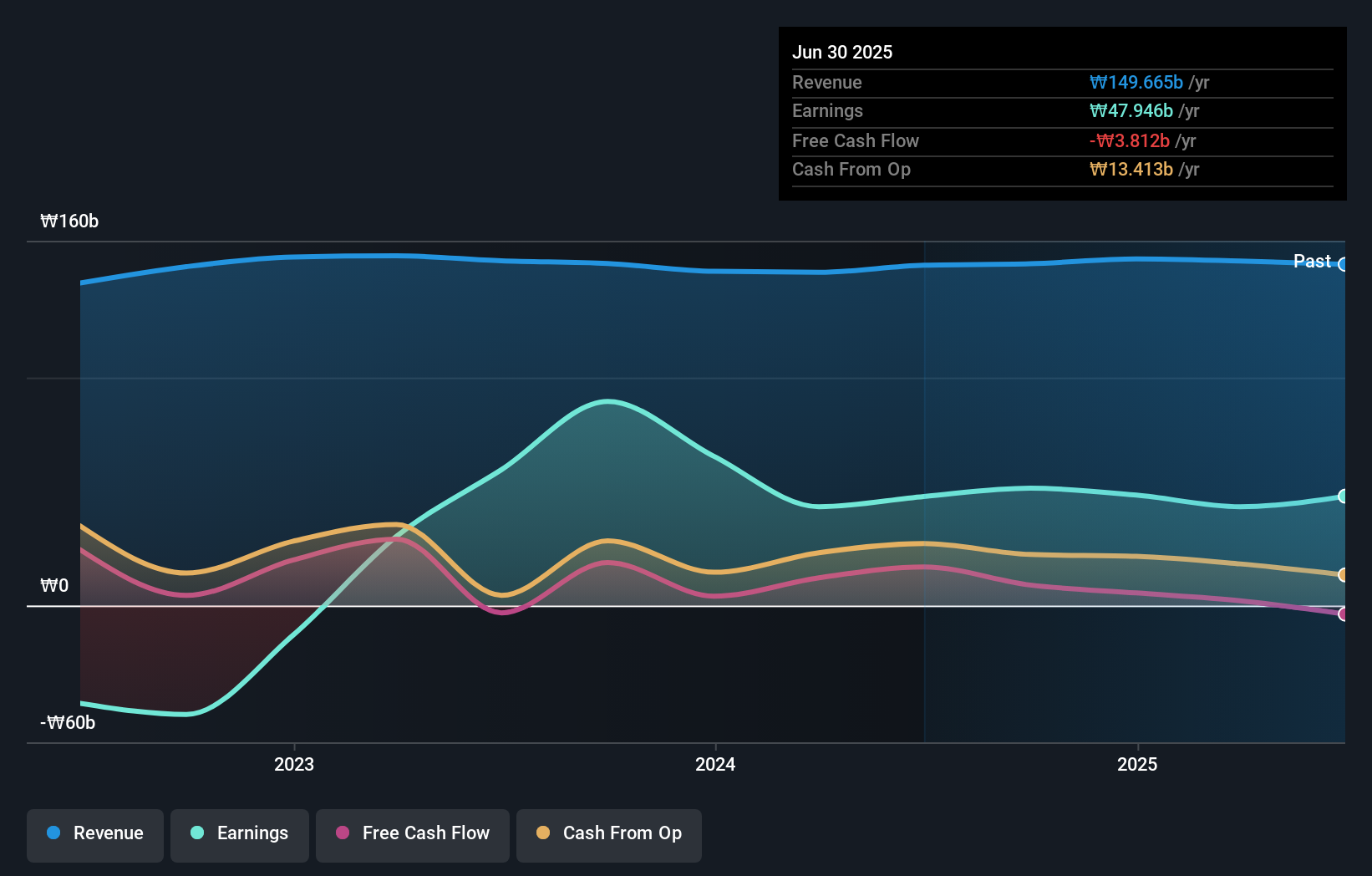Click the teal Earnings legend dot
Image resolution: width=1372 pixels, height=876 pixels.
click(x=197, y=833)
